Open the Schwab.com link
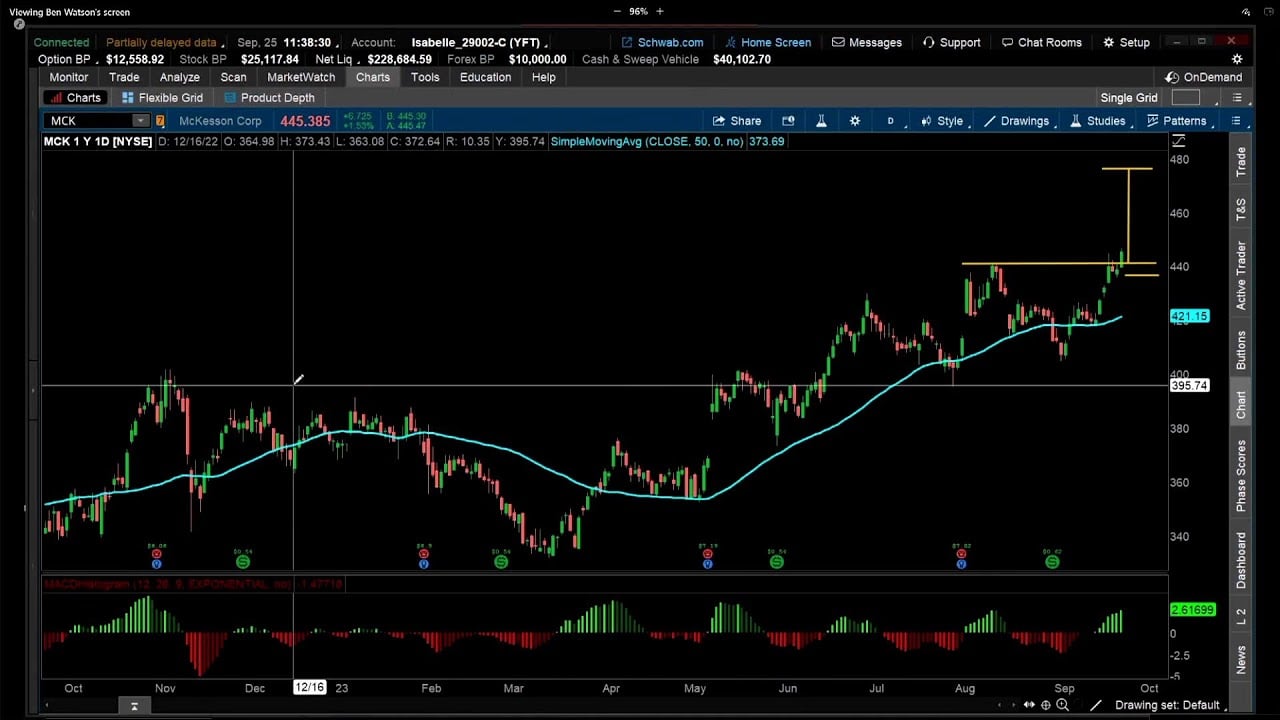Screen dimensions: 1280x720 coord(662,42)
